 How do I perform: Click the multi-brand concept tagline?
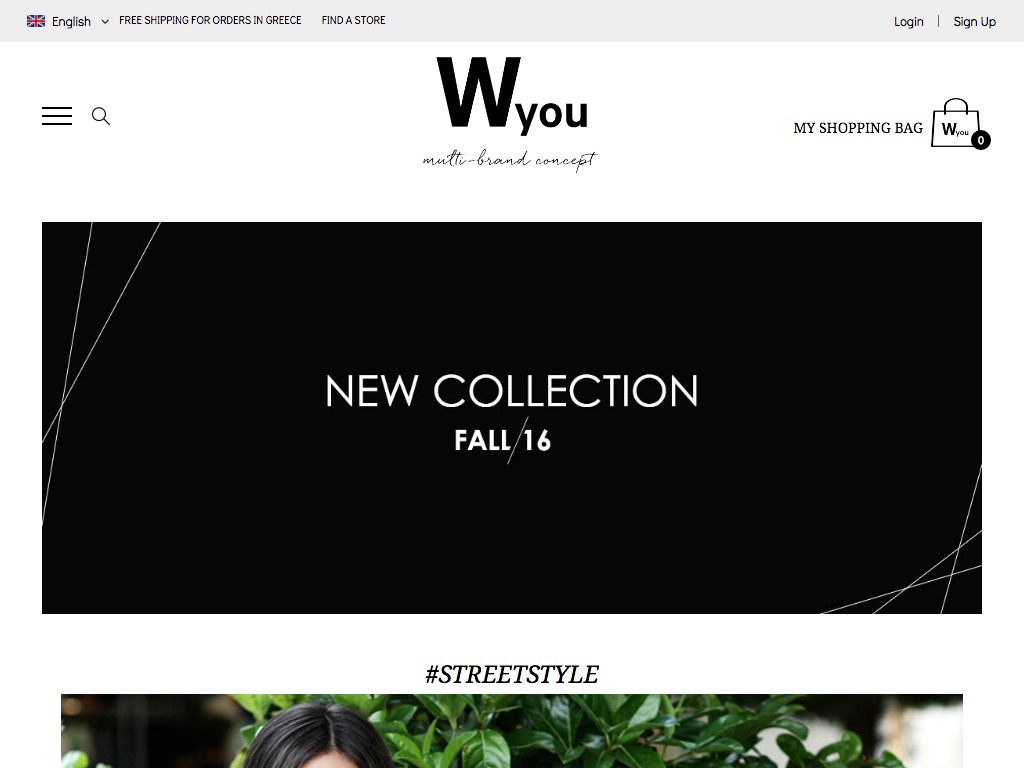pyautogui.click(x=510, y=160)
